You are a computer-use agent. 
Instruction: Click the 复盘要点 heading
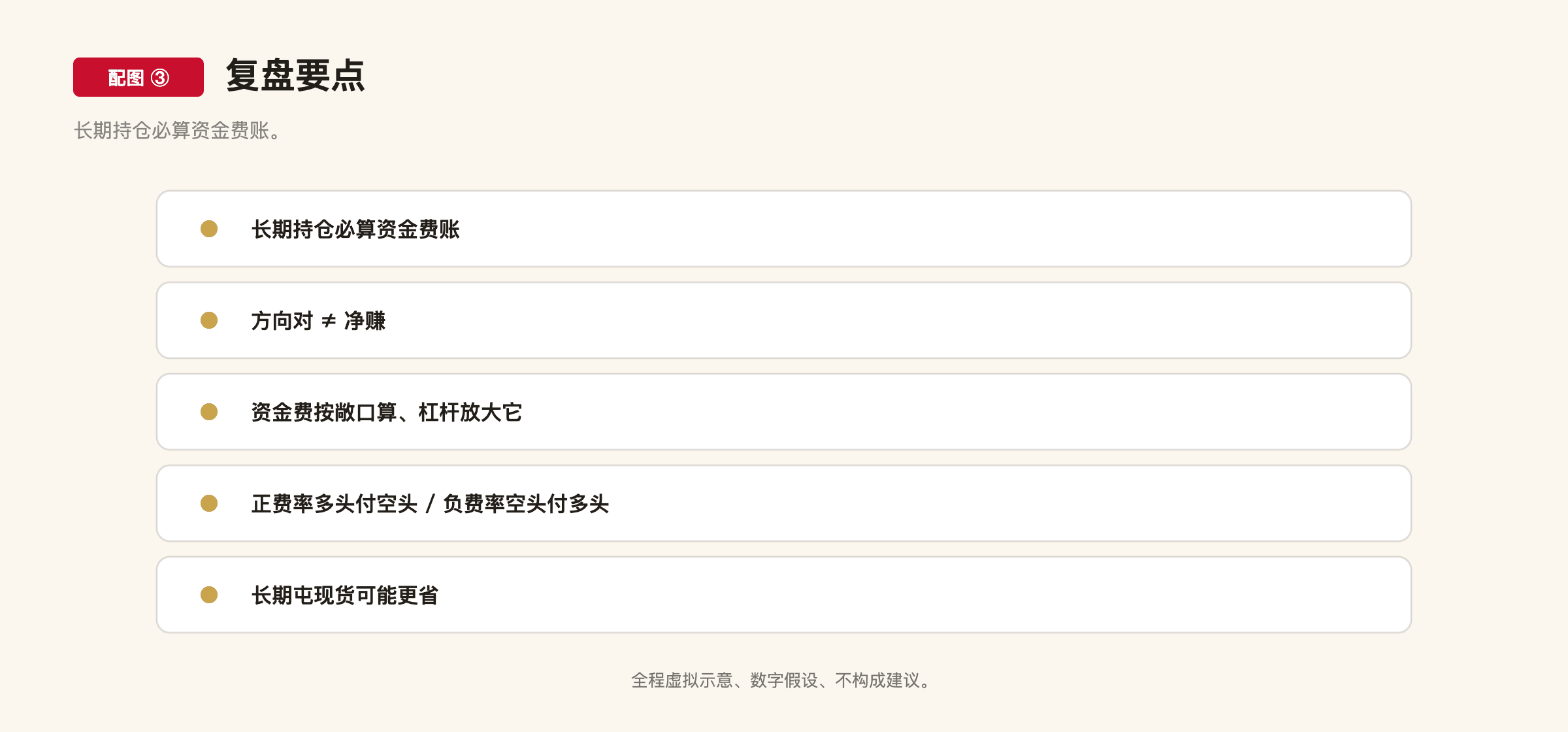(x=295, y=76)
